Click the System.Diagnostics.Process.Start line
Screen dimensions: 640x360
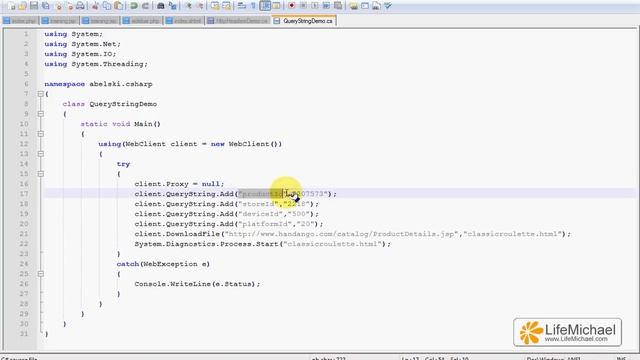click(x=262, y=244)
